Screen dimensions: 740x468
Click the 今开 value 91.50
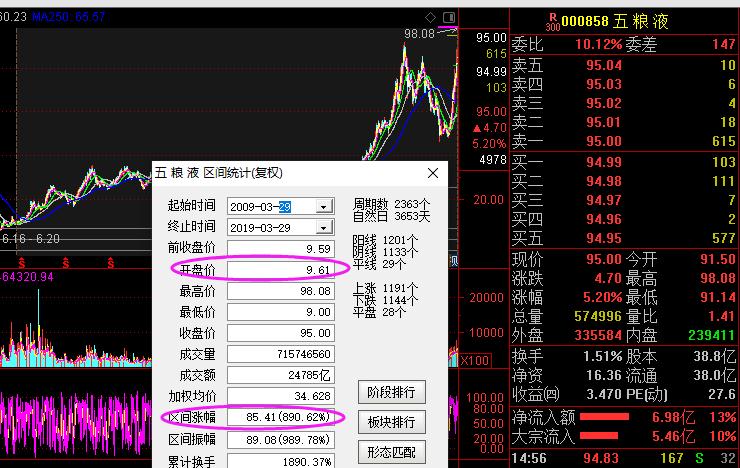(717, 259)
